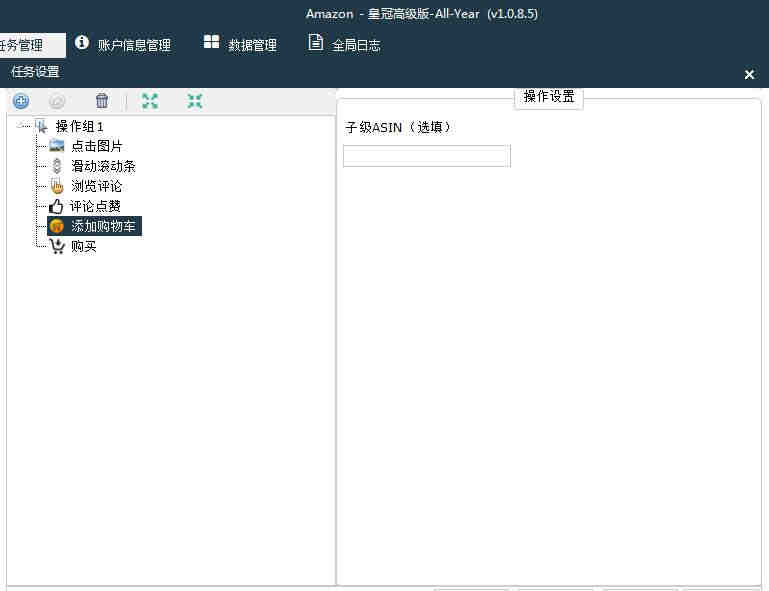Click the add operation plus icon
The width and height of the screenshot is (769, 591).
[x=21, y=102]
